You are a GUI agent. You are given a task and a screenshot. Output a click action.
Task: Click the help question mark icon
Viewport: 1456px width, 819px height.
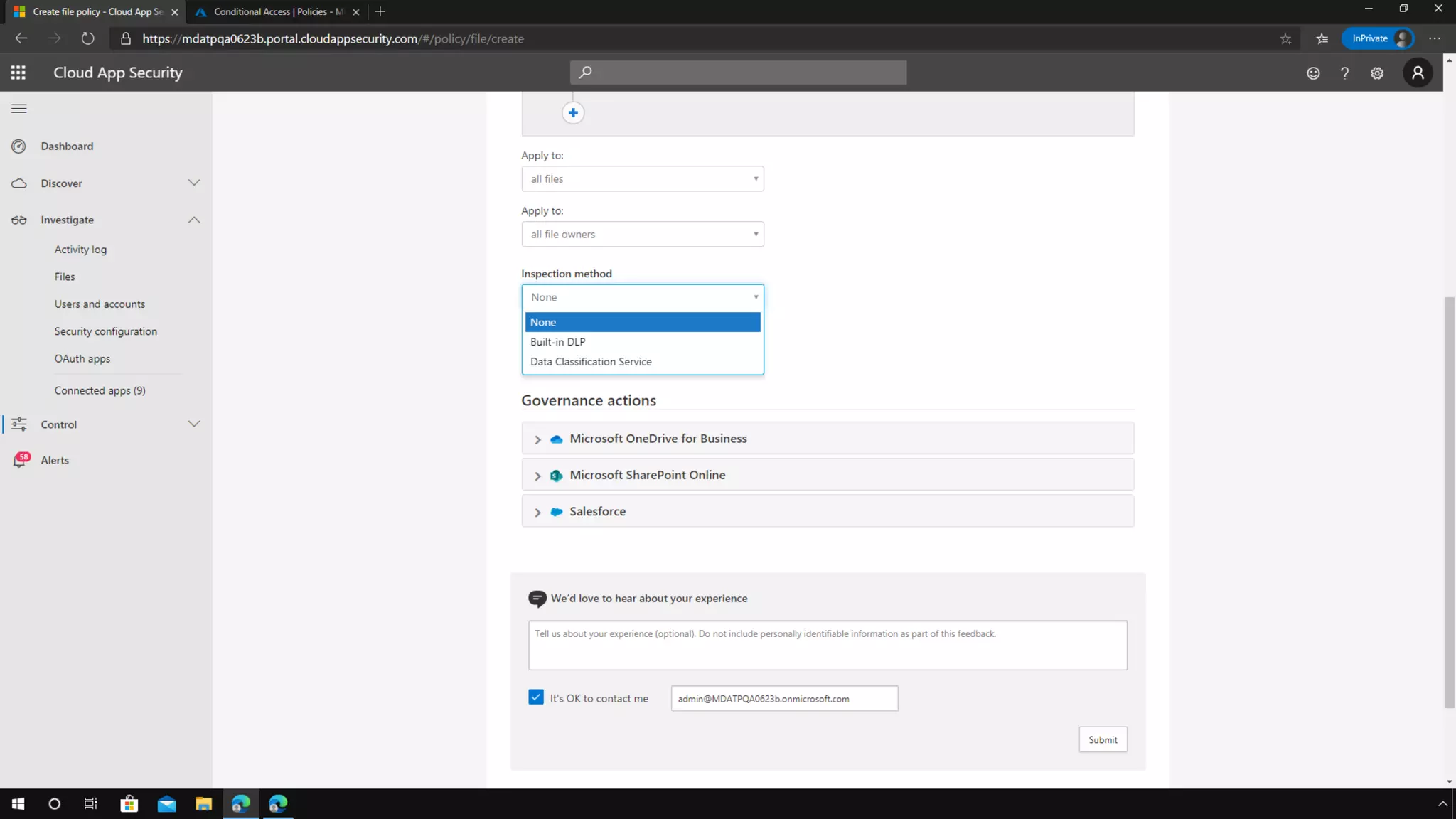click(x=1344, y=73)
